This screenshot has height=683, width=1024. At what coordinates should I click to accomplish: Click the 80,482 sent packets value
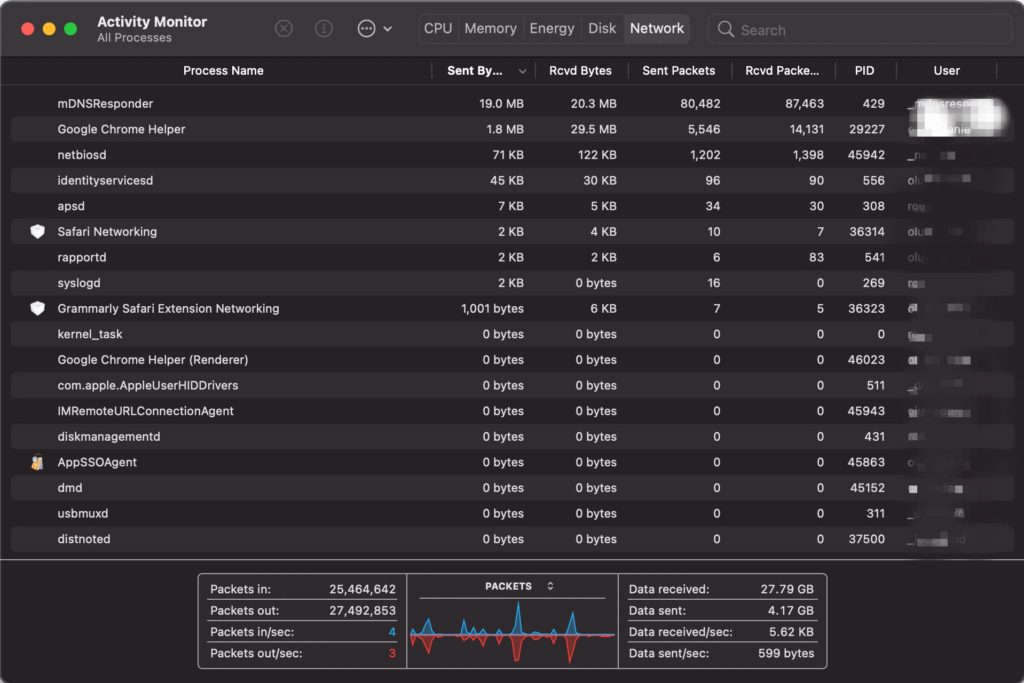pyautogui.click(x=700, y=104)
